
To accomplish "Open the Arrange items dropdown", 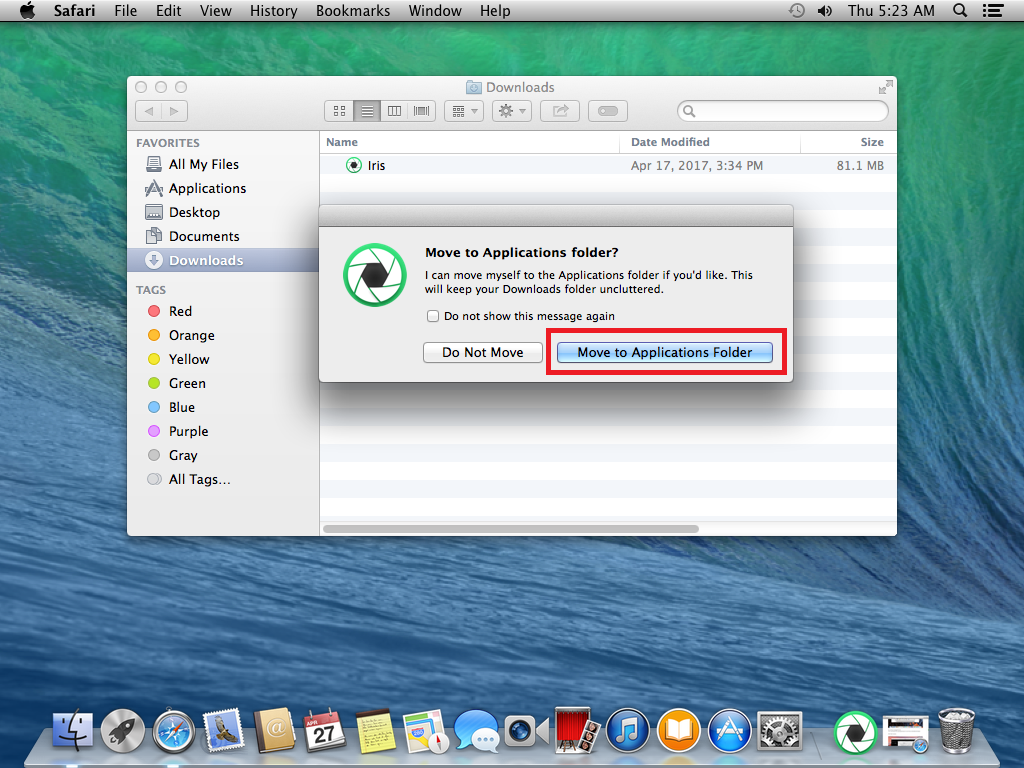I will click(x=464, y=111).
